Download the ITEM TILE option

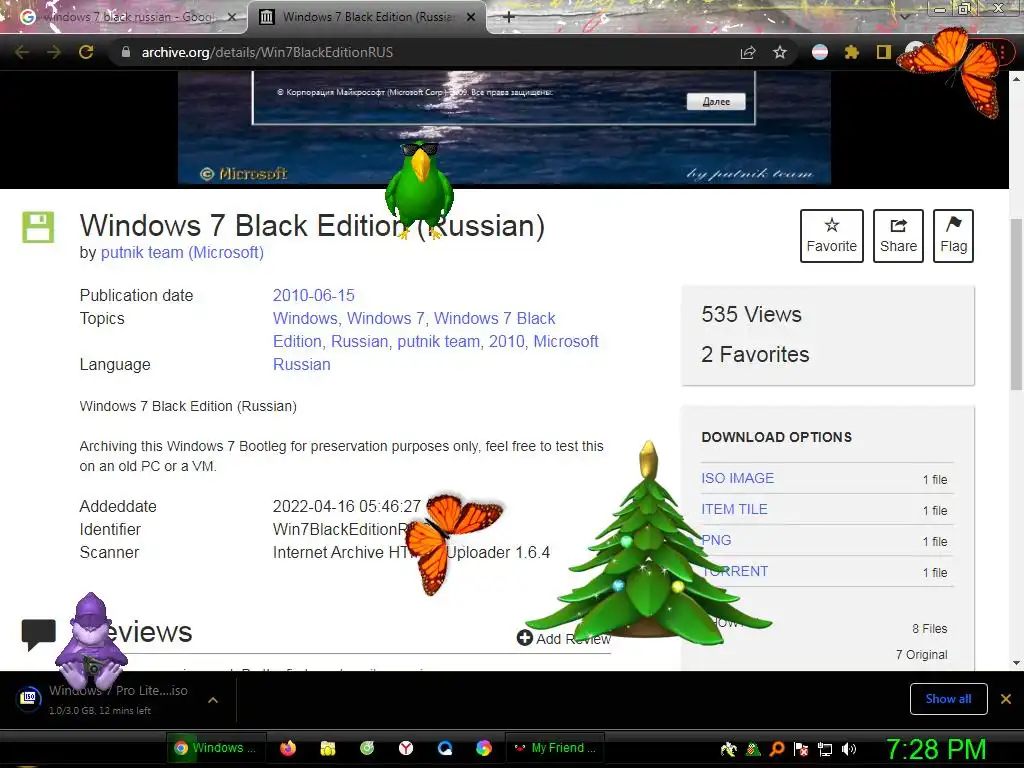click(x=734, y=509)
